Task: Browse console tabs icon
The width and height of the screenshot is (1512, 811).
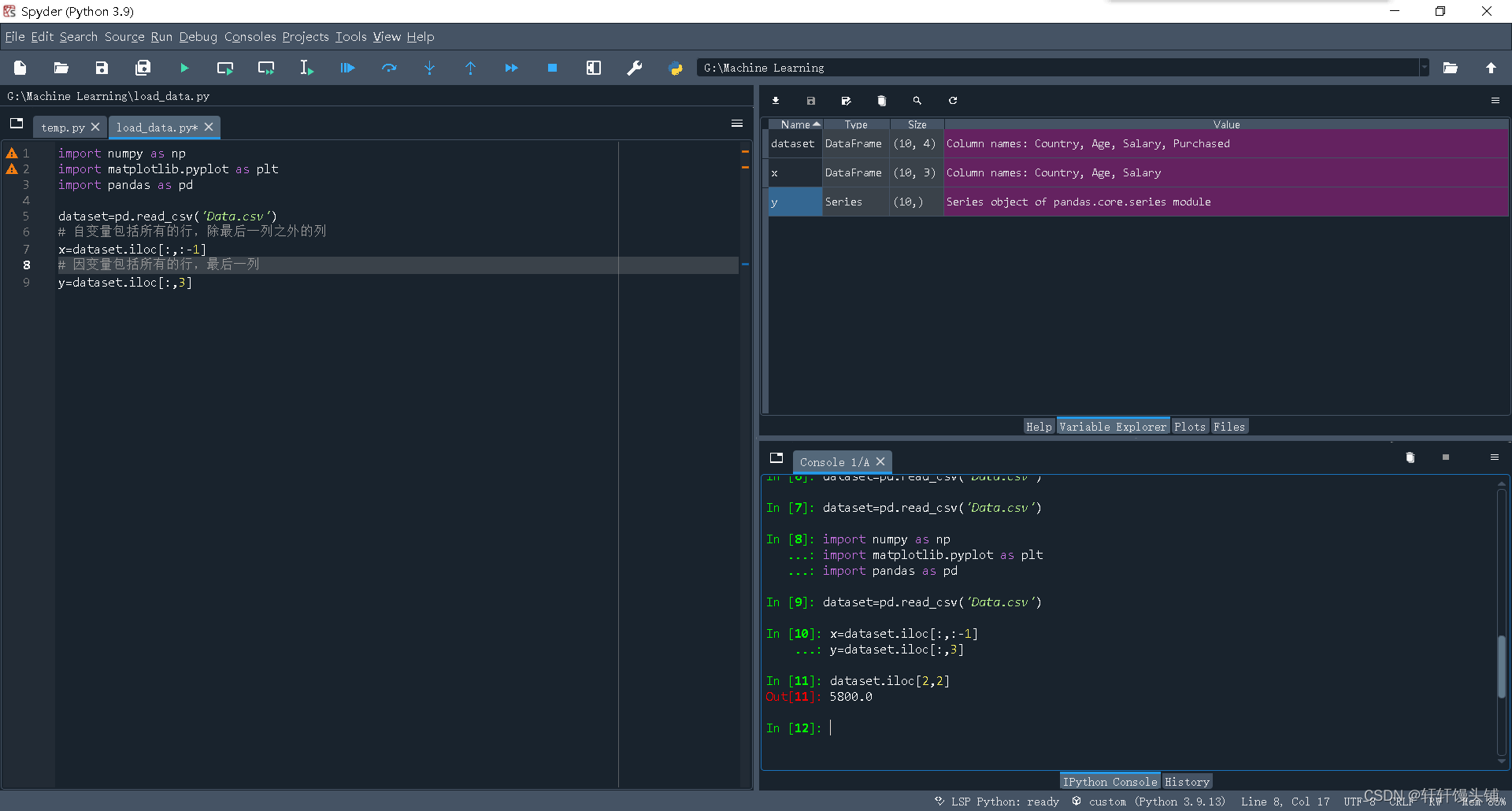Action: pos(776,458)
